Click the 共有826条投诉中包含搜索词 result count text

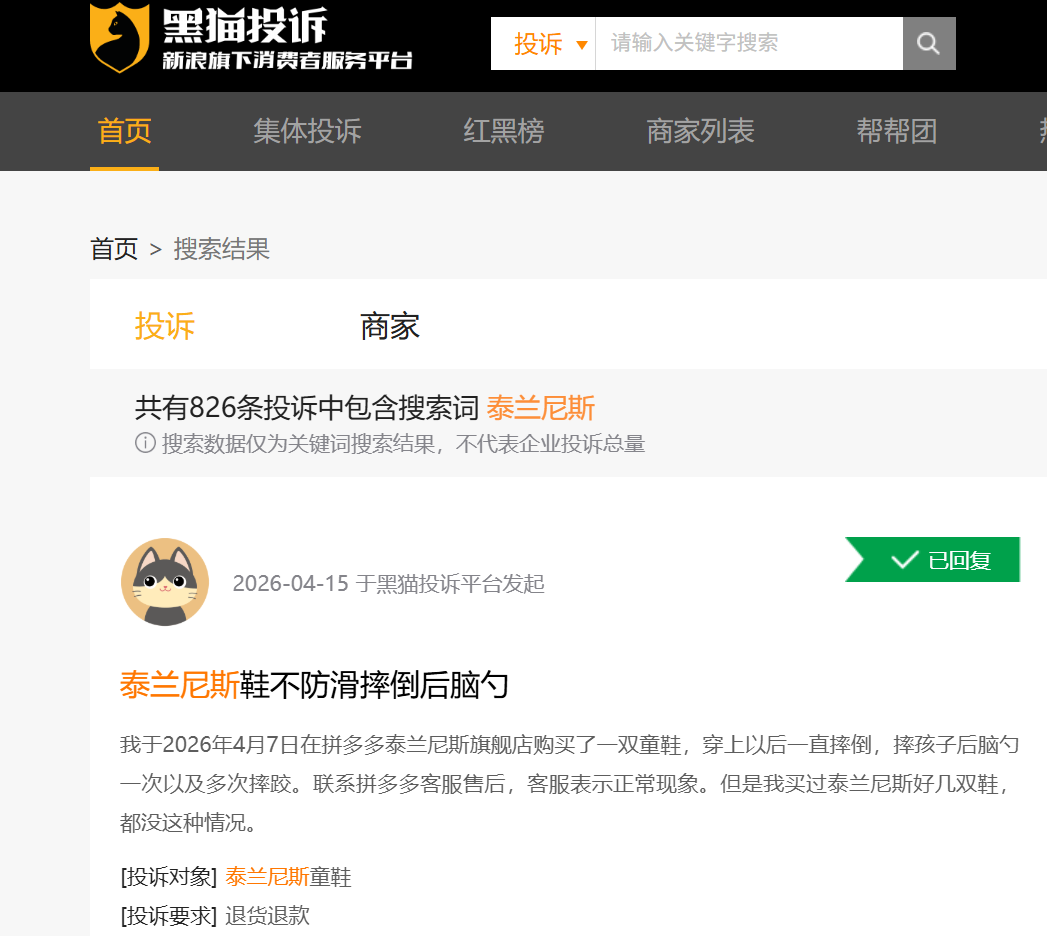click(306, 408)
